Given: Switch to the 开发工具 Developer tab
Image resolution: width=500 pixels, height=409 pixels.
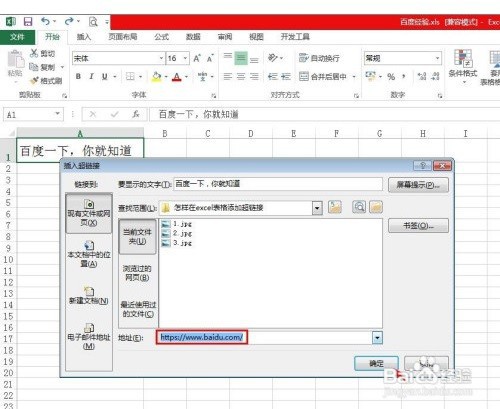Looking at the screenshot, I should (x=295, y=37).
